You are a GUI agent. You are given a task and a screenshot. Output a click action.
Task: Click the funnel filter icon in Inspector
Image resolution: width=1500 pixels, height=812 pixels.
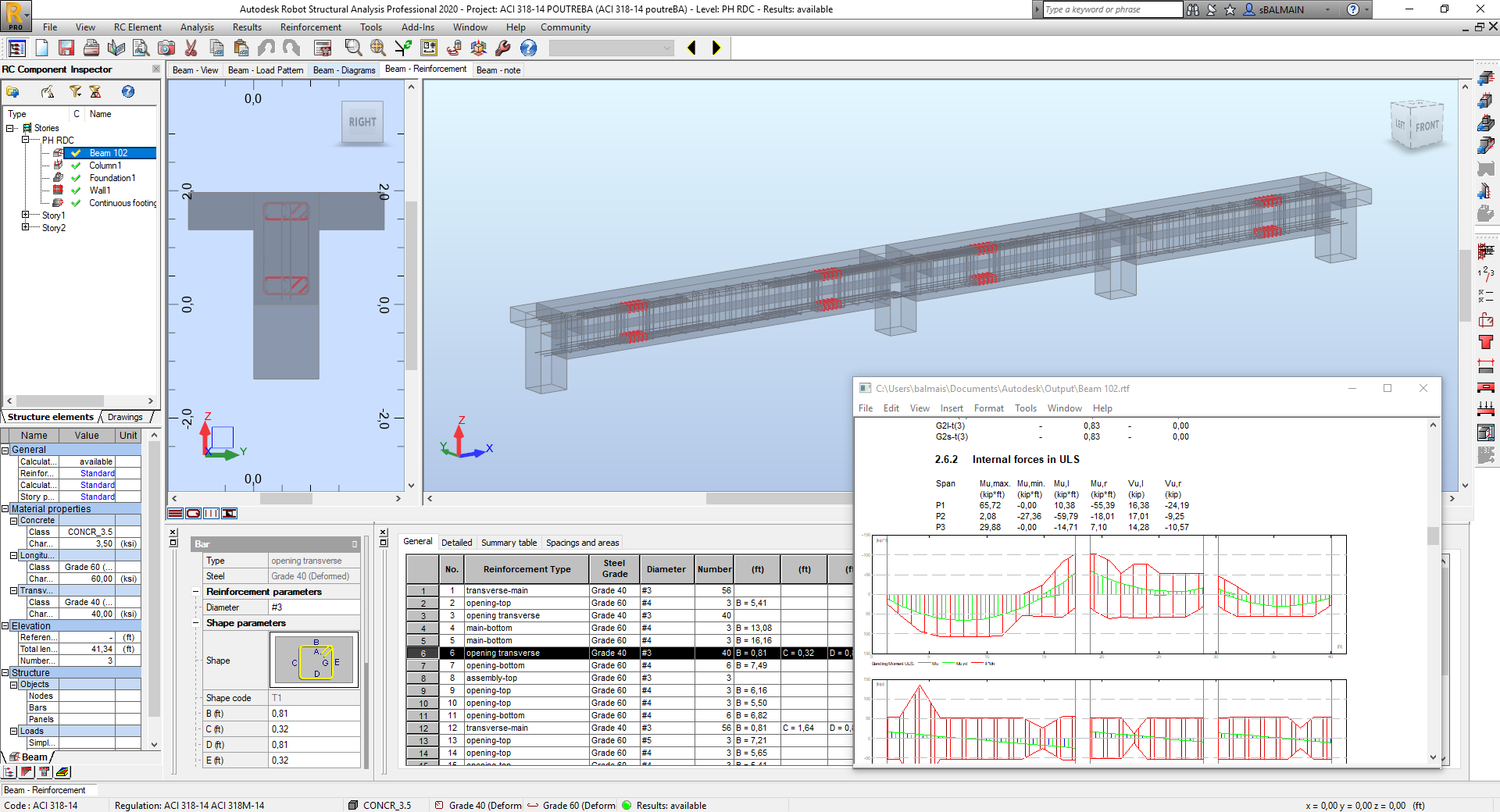click(x=75, y=92)
